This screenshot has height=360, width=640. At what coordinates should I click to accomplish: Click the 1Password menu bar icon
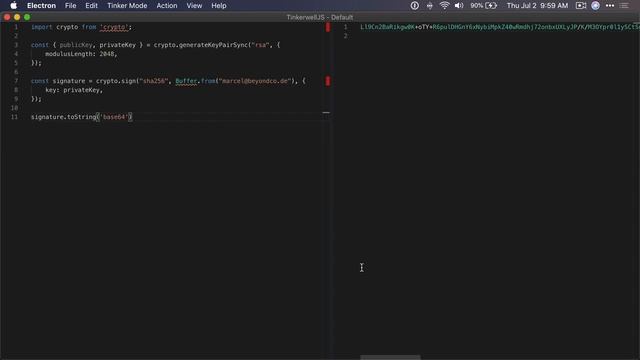pos(415,6)
